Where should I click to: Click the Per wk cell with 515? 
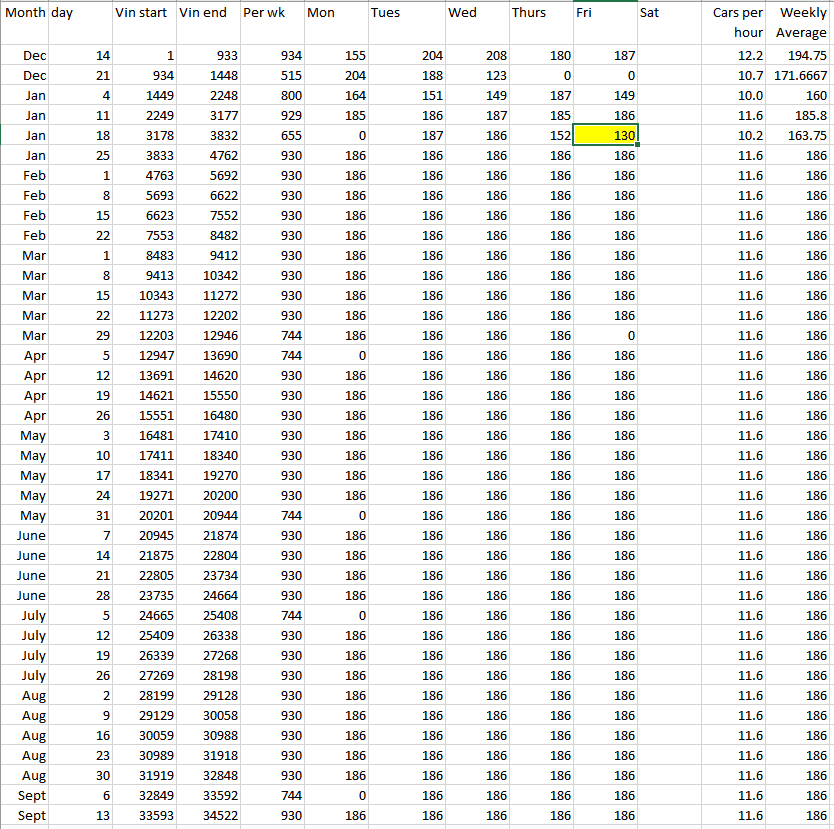271,76
